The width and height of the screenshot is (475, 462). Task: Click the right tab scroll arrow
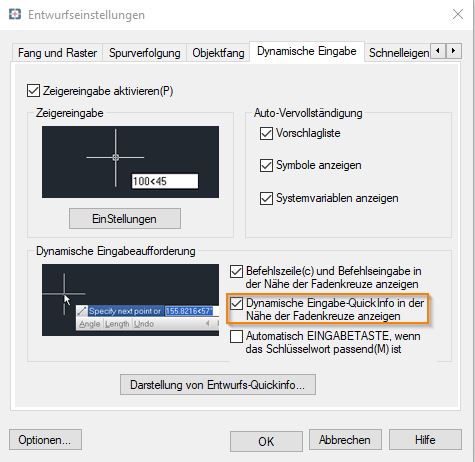[454, 51]
